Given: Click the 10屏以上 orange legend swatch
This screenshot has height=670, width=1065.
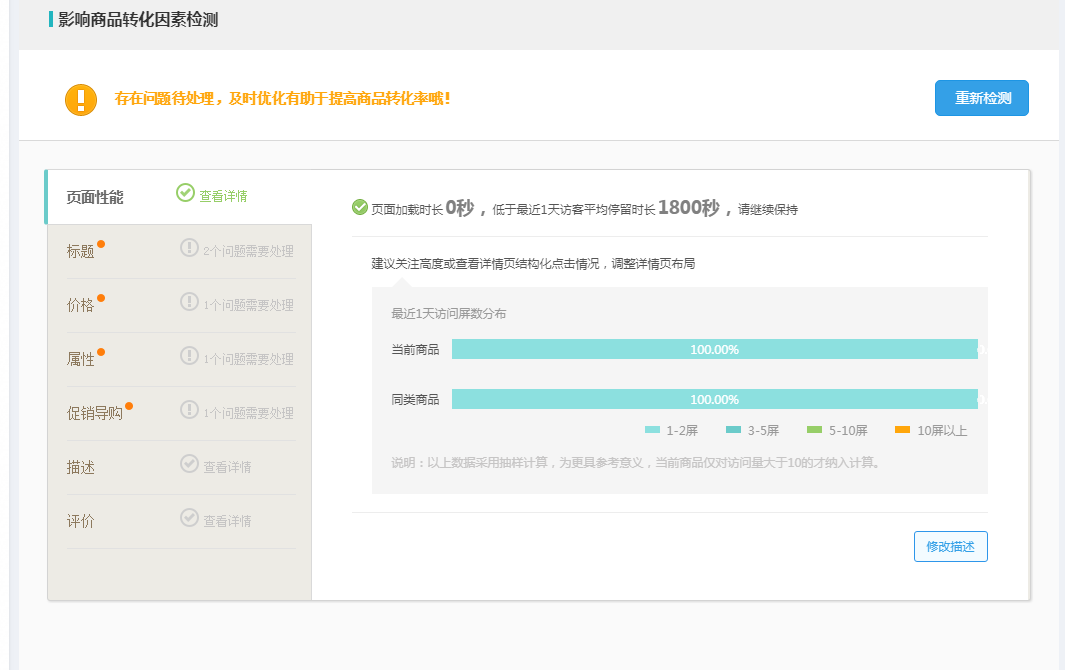Looking at the screenshot, I should [902, 430].
